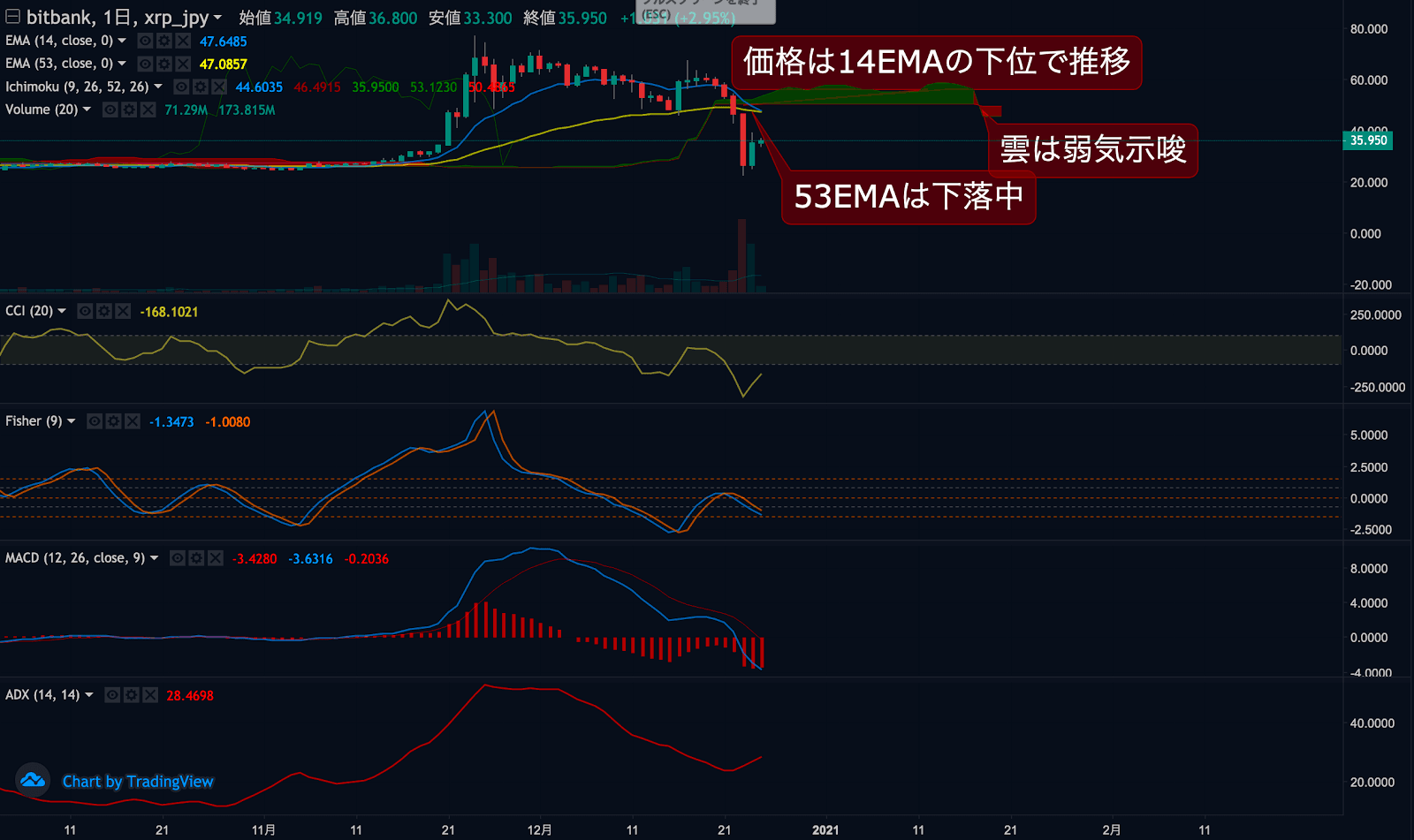The width and height of the screenshot is (1414, 840).
Task: Expand the EMA (53, close, 0) dropdown arrow
Action: 122,64
